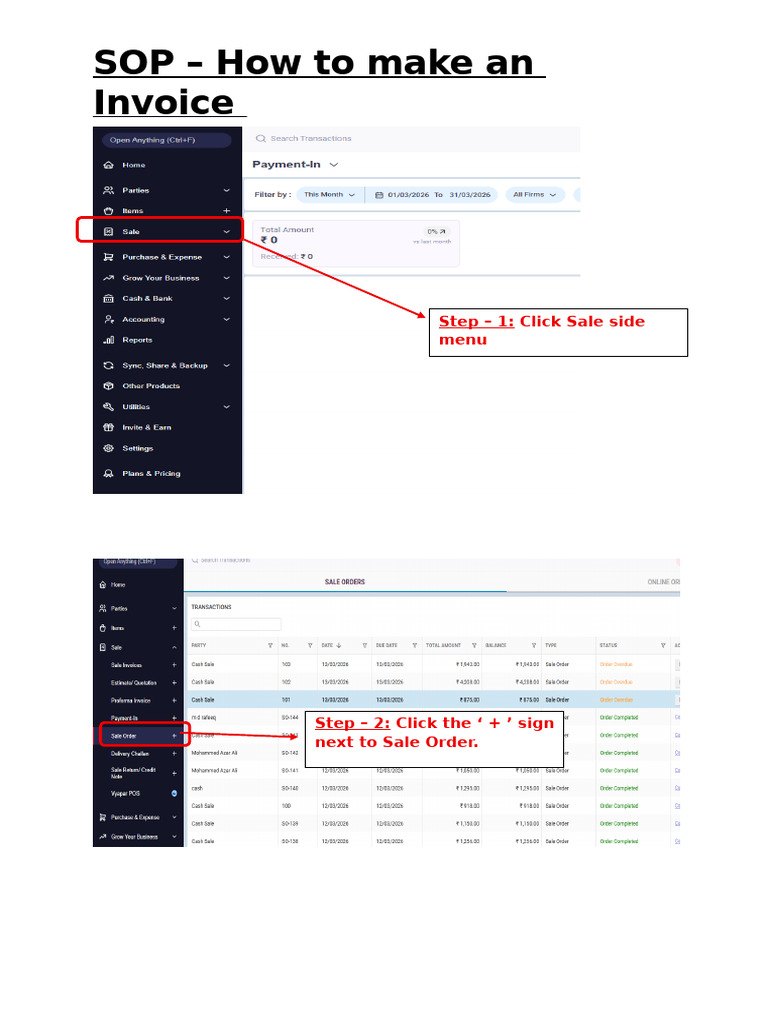Expand the Sale menu chevron in Payment-In screenshot
The height and width of the screenshot is (1024, 768).
pos(227,232)
